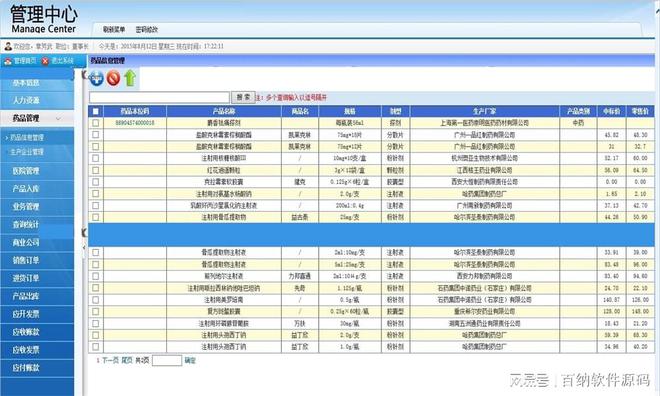Click the 广州南新制药有限公司 manufacturer cell
The width and height of the screenshot is (660, 396).
tap(484, 205)
